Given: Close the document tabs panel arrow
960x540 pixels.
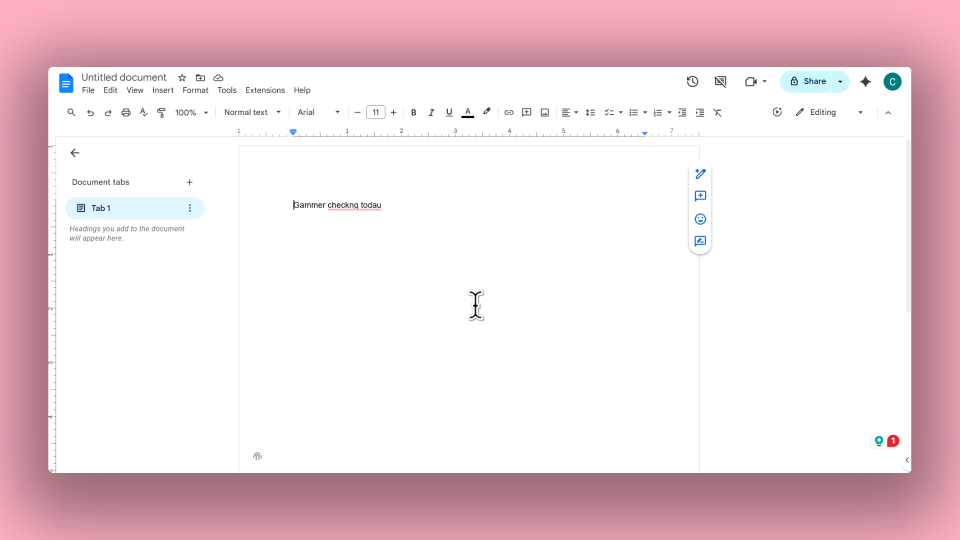Looking at the screenshot, I should tap(75, 153).
